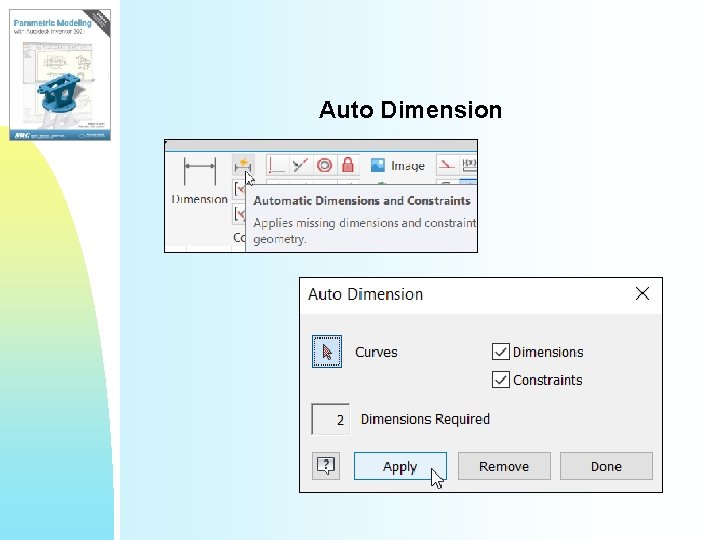
Task: Click the Dimension tool in the ribbon
Action: [199, 181]
